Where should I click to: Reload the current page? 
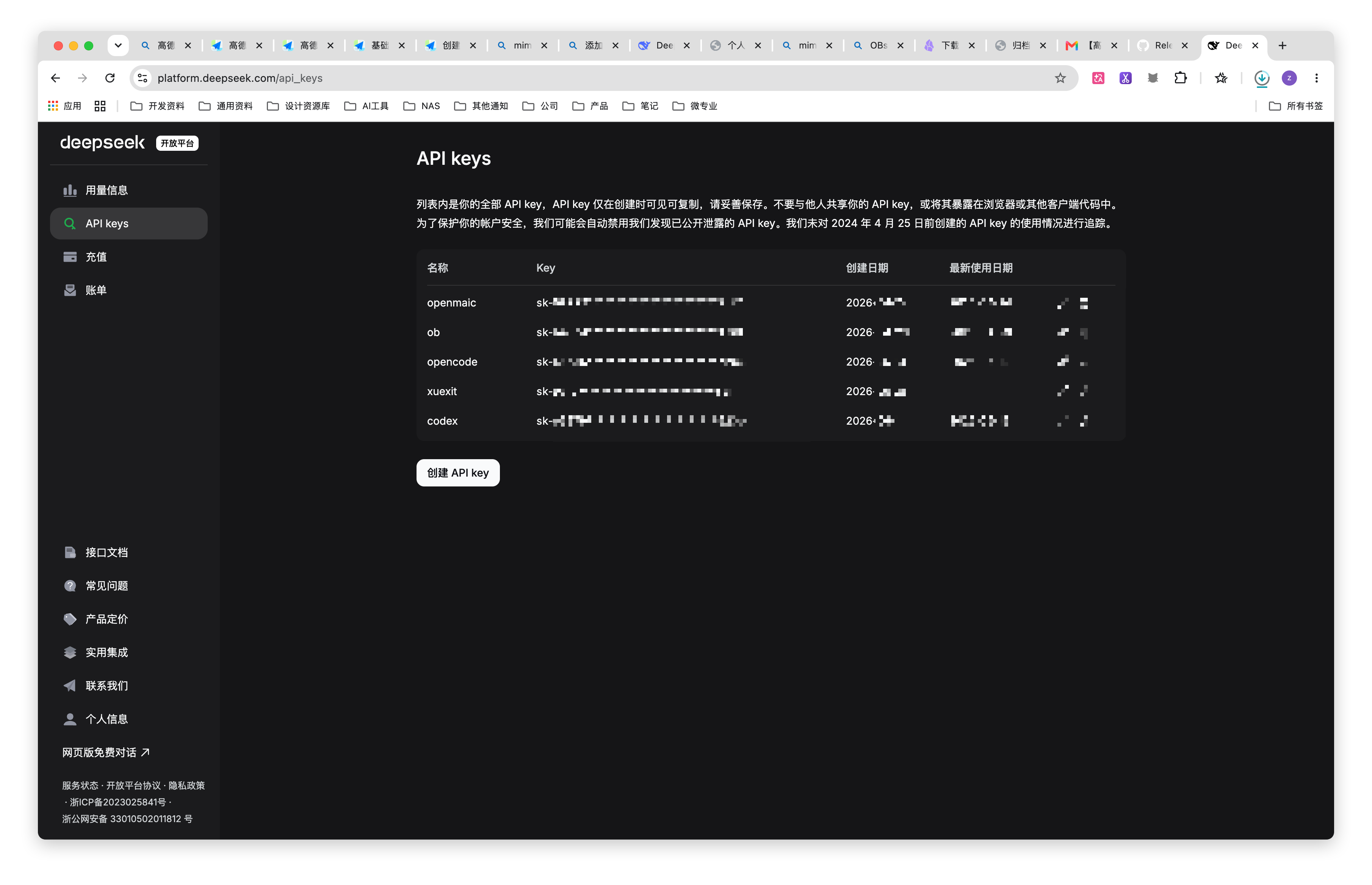point(110,78)
